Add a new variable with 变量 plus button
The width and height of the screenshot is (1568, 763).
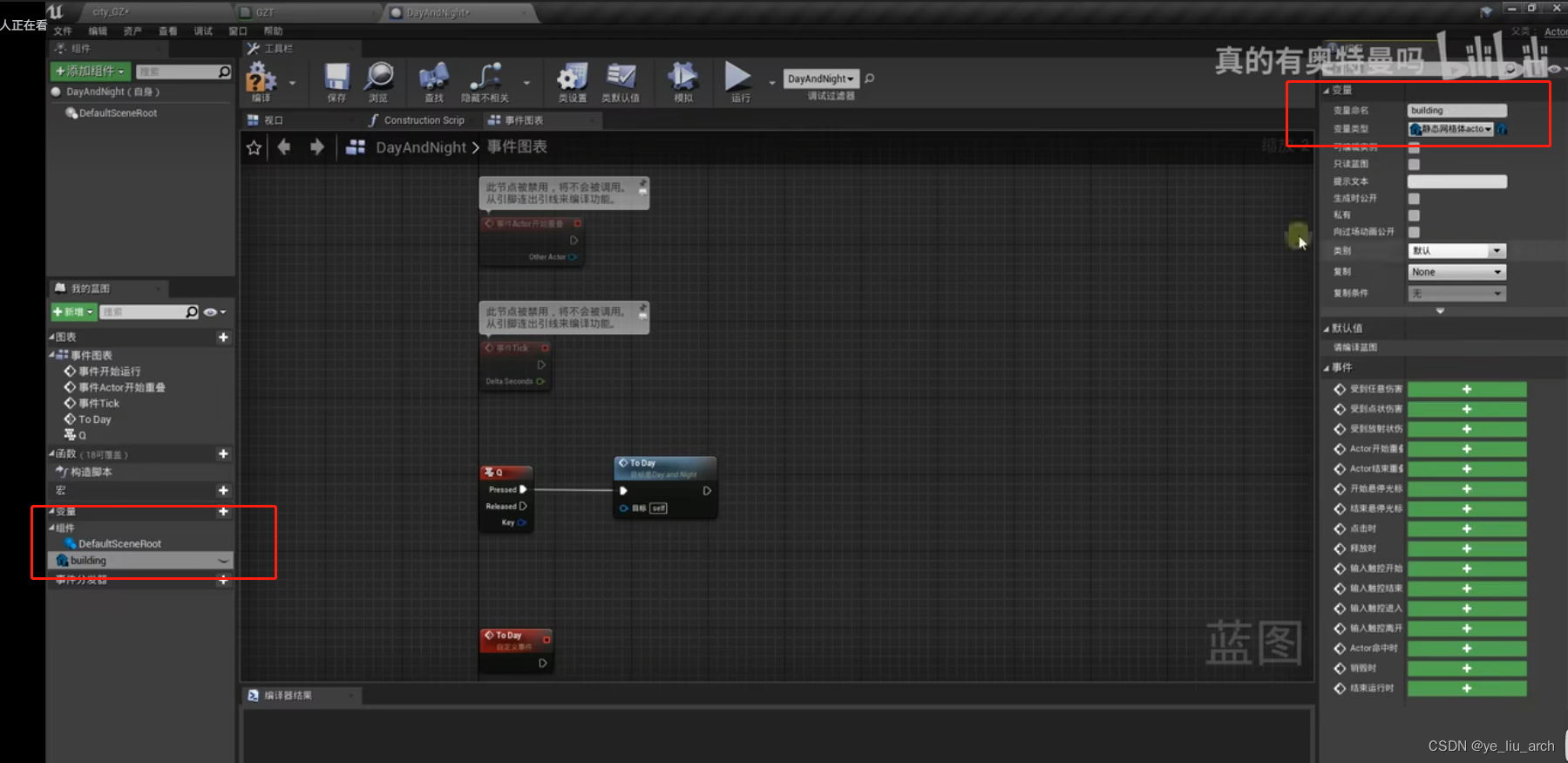click(223, 512)
